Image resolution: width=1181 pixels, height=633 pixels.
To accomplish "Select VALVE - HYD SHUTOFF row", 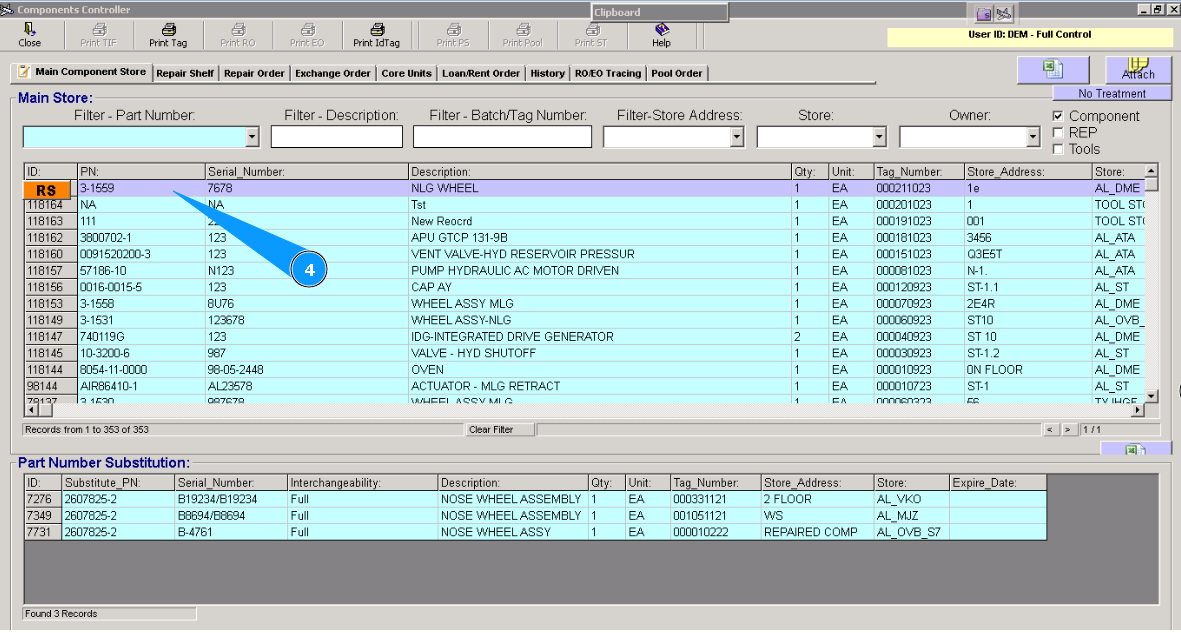I will coord(584,353).
